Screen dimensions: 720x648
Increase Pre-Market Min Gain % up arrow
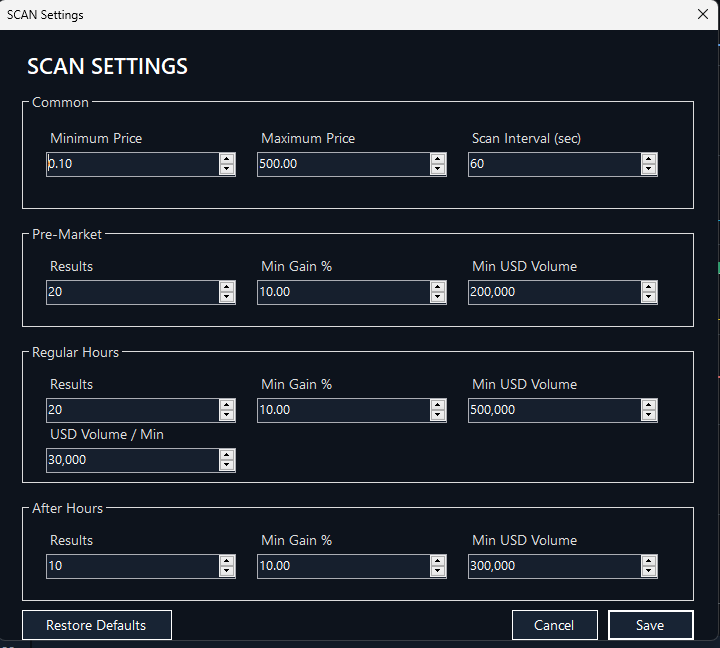coord(438,287)
